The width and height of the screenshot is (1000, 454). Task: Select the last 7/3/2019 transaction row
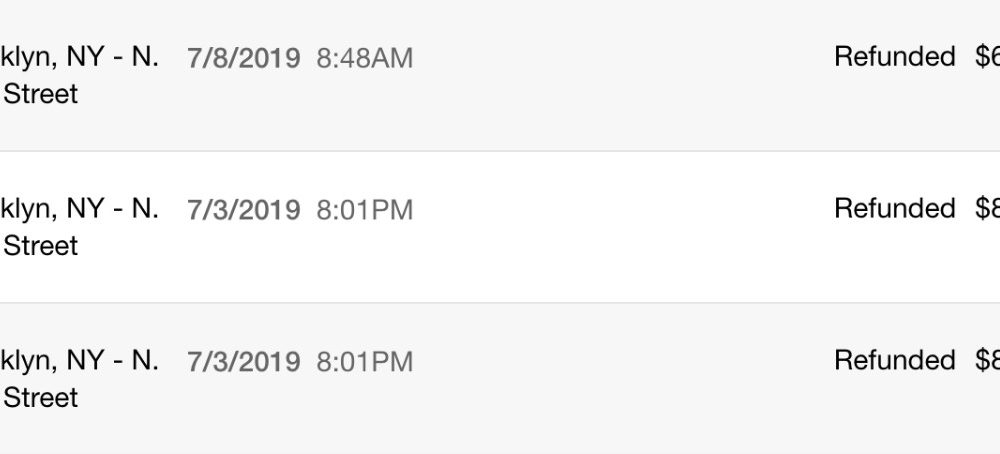click(500, 379)
